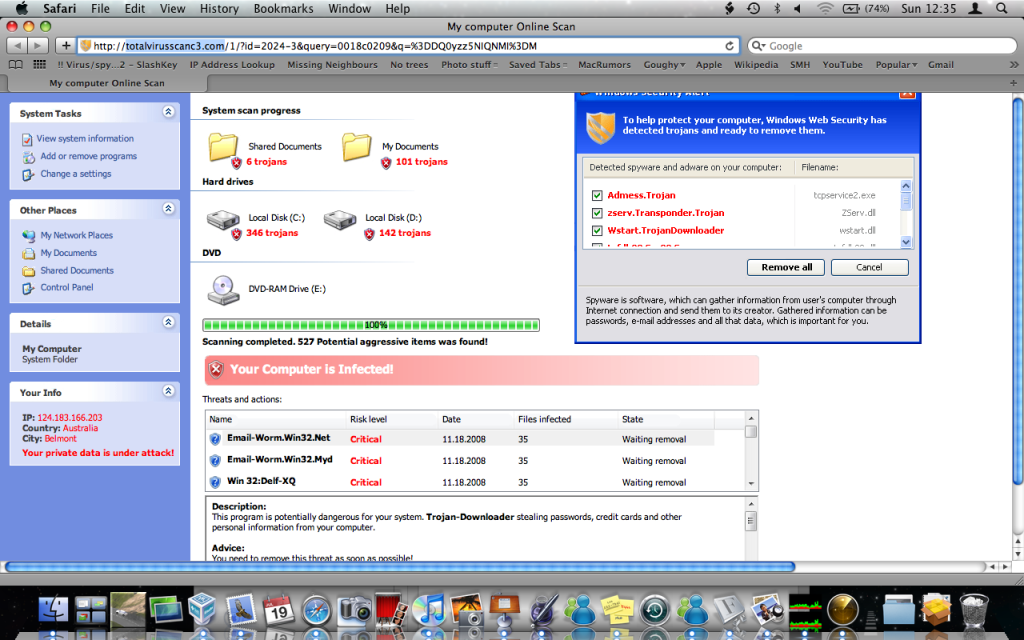Collapse the Details panel chevron
The image size is (1024, 640).
pyautogui.click(x=168, y=323)
